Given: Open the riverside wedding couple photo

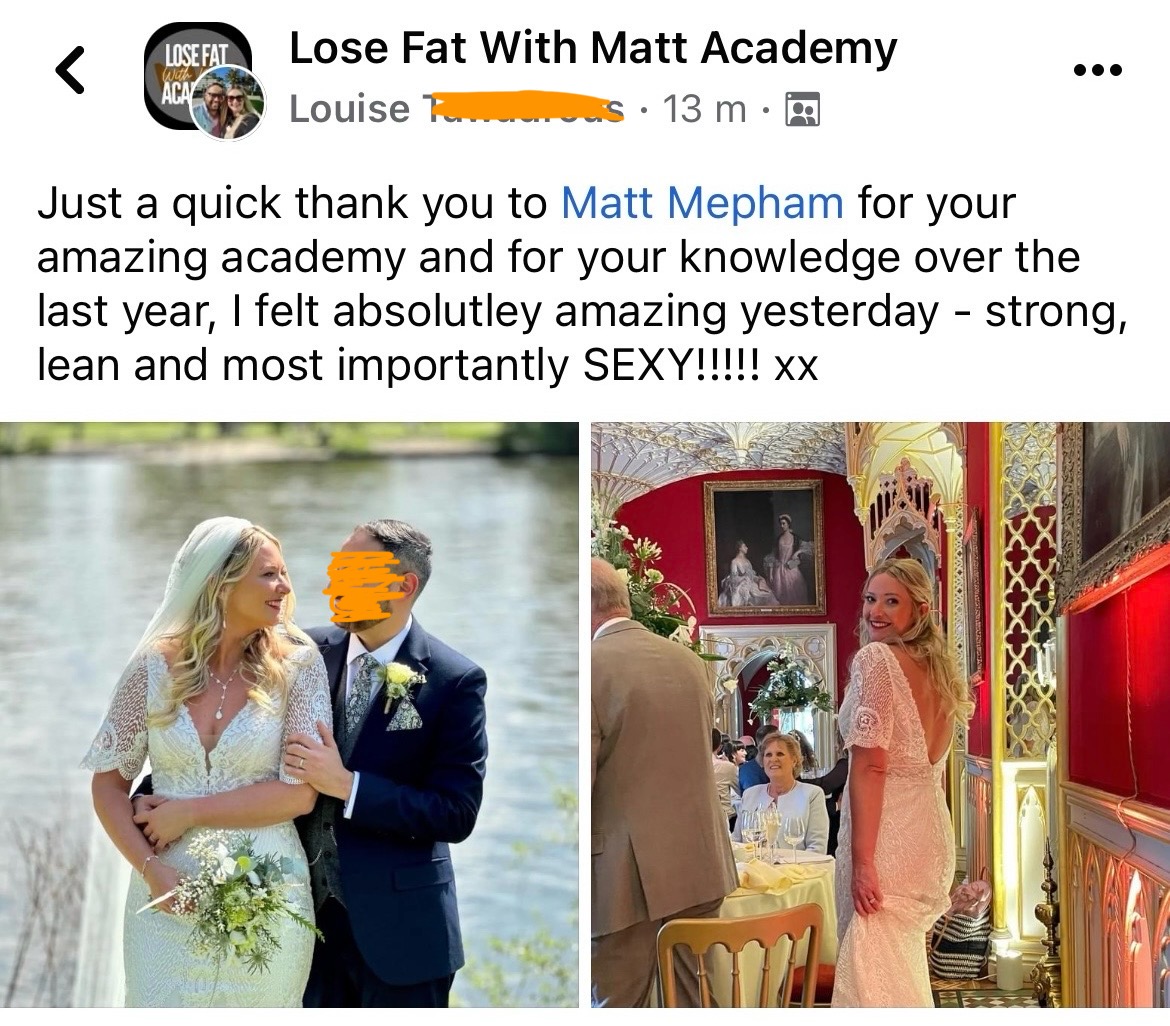Looking at the screenshot, I should click(289, 714).
